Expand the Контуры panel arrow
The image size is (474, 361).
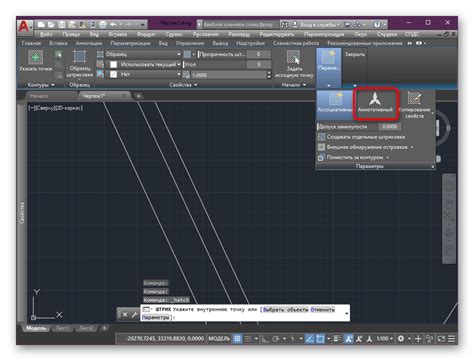point(53,85)
